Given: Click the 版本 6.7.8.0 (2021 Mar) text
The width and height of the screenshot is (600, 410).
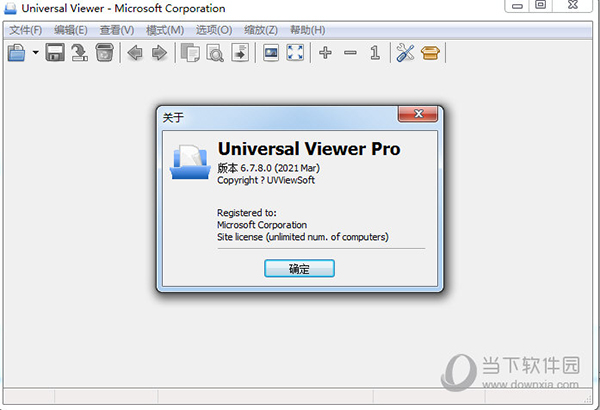Looking at the screenshot, I should 268,168.
